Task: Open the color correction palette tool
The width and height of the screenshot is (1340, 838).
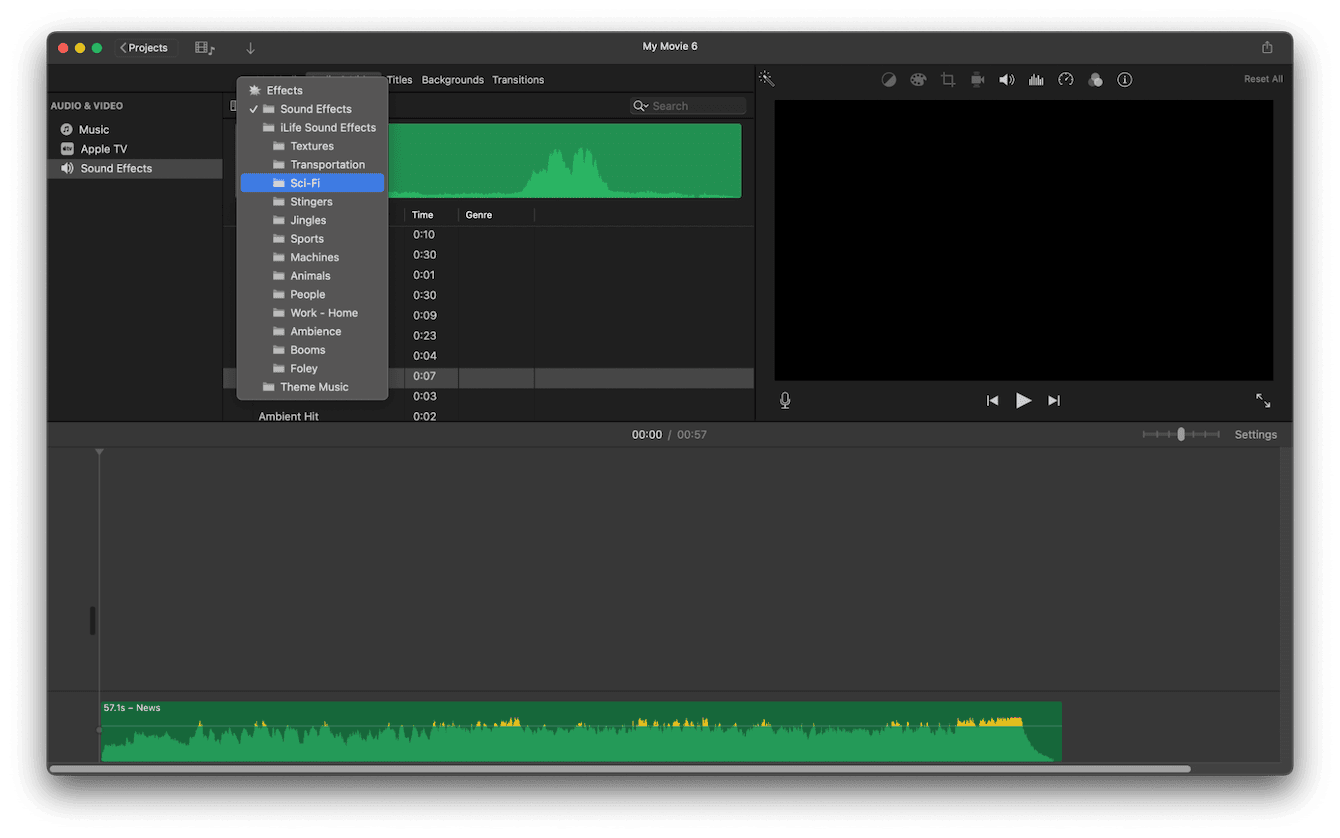Action: [918, 80]
